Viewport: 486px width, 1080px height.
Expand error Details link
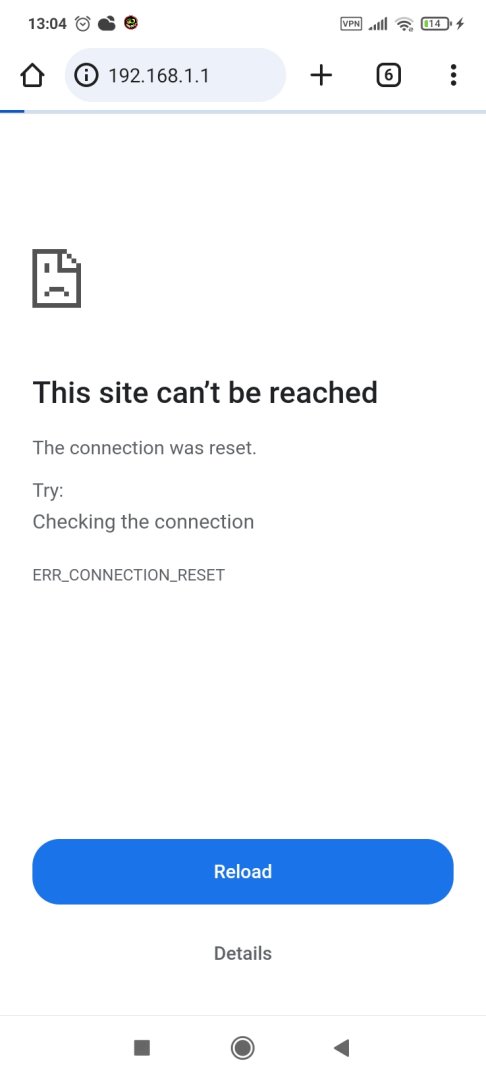point(243,953)
